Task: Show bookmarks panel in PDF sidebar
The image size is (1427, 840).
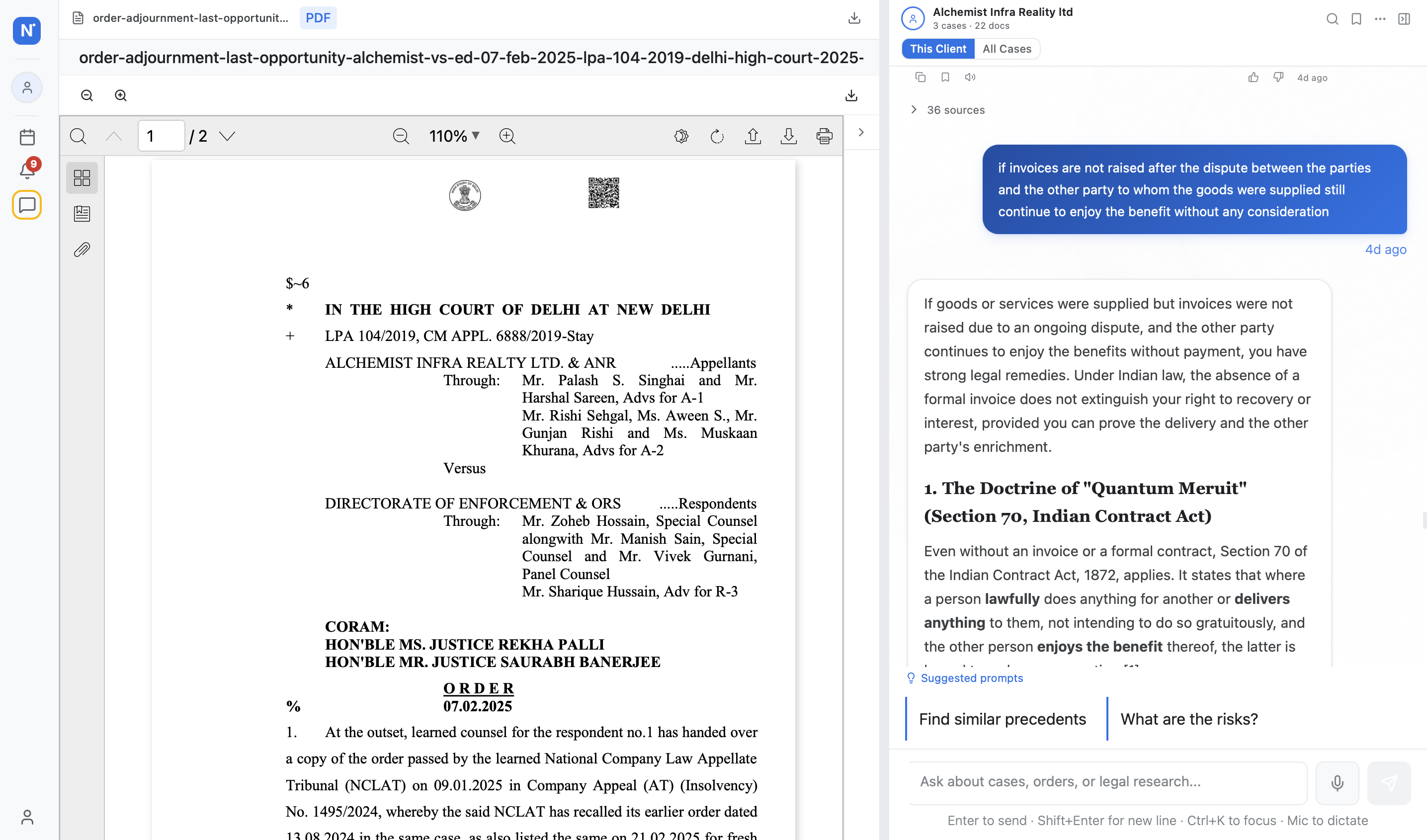Action: click(x=82, y=214)
